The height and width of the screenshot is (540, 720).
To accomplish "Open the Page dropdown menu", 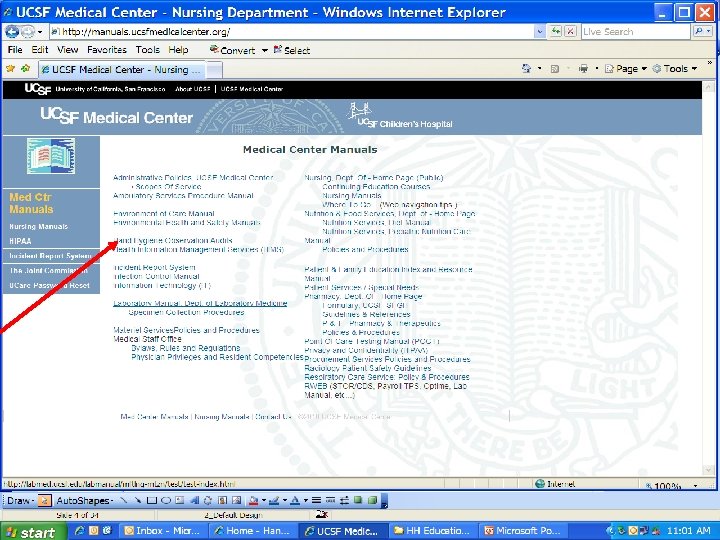I will tap(625, 68).
